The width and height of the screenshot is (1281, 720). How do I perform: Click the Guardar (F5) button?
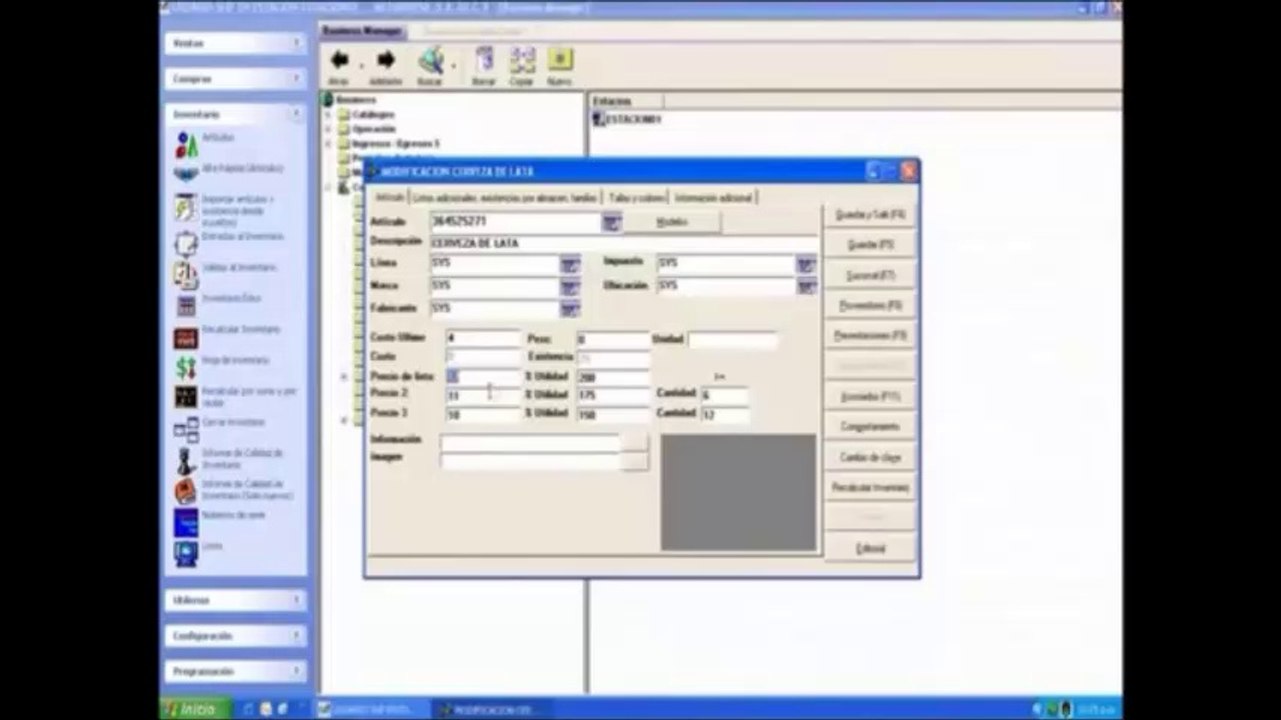click(870, 245)
